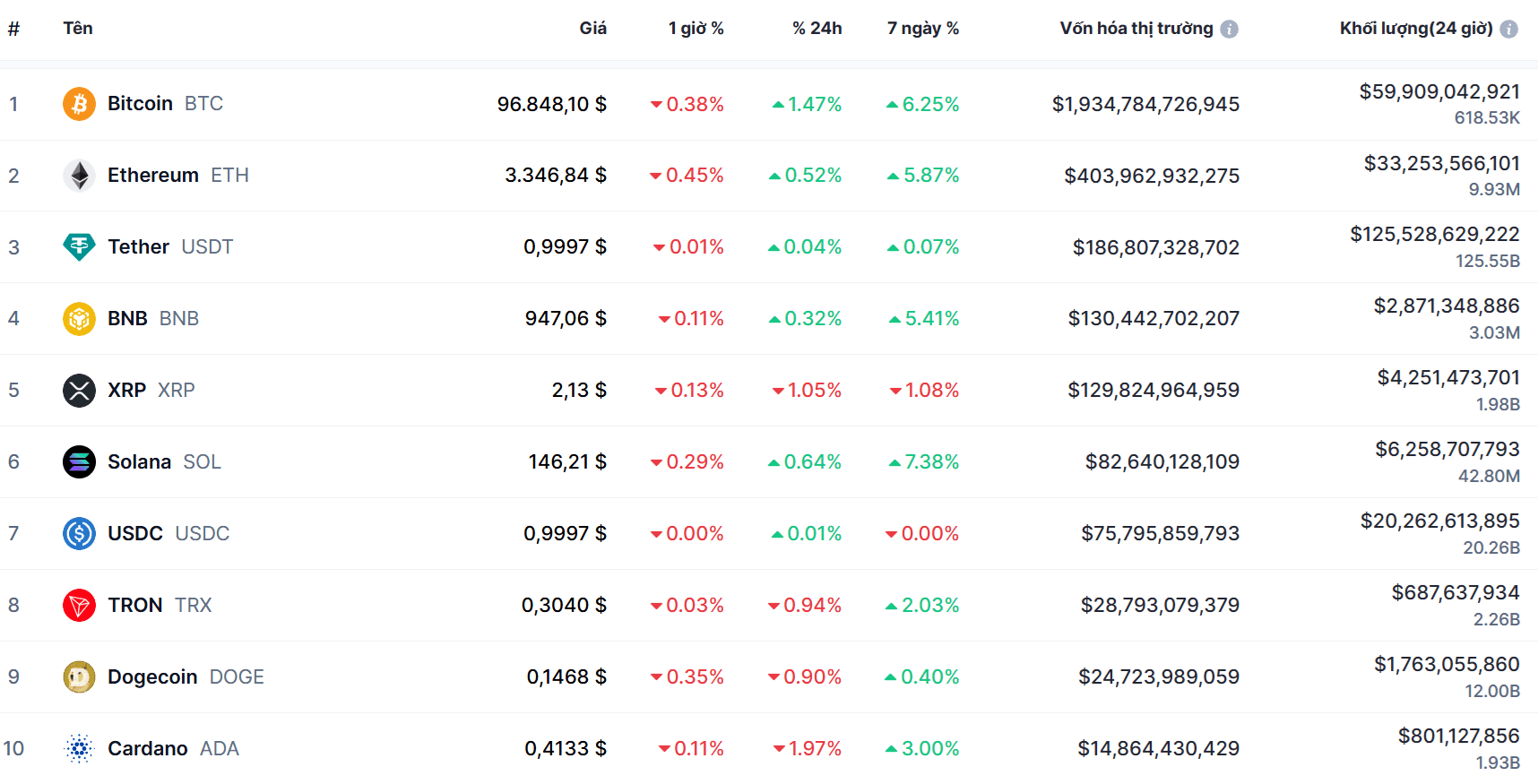The height and width of the screenshot is (784, 1538).
Task: Open the TRON TRX page link
Action: [x=160, y=605]
